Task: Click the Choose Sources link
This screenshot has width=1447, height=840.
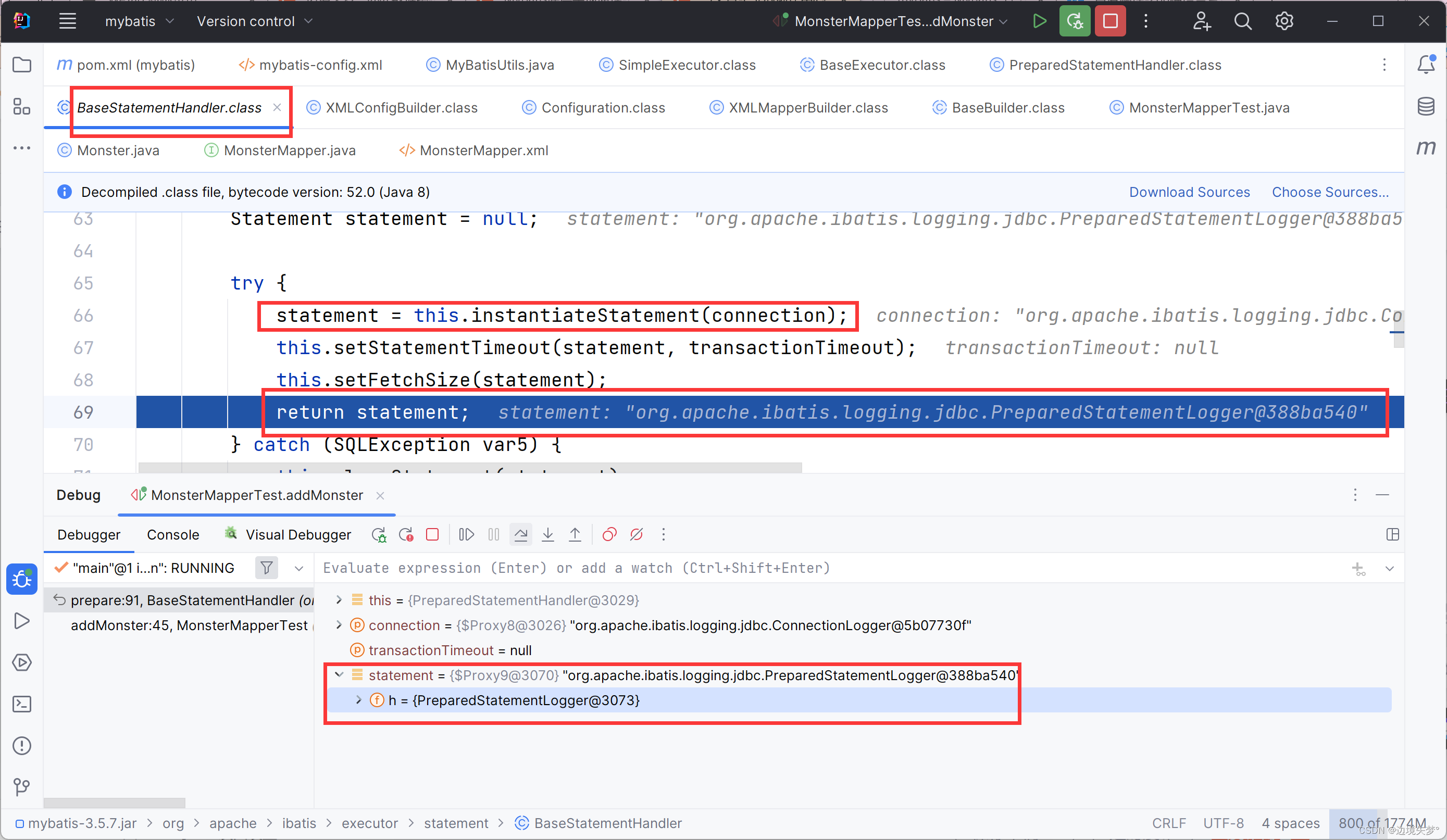Action: pyautogui.click(x=1330, y=192)
